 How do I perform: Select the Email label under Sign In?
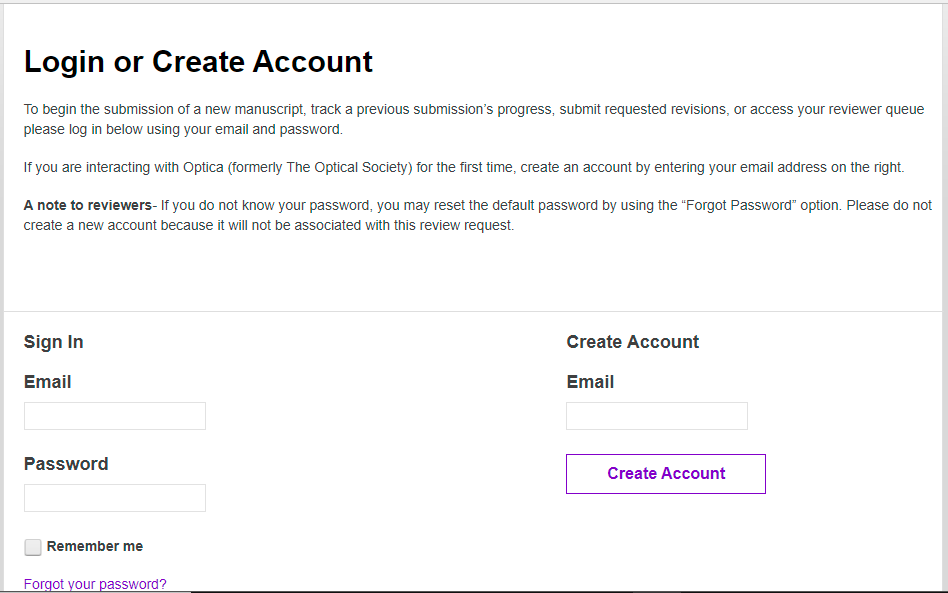(x=48, y=382)
